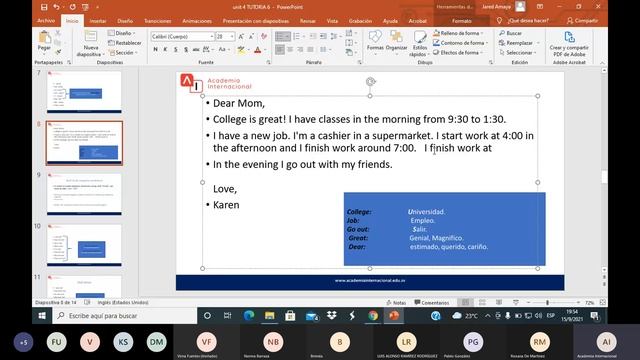This screenshot has width=640, height=360.
Task: Click the Restablecer slide button
Action: click(x=124, y=43)
